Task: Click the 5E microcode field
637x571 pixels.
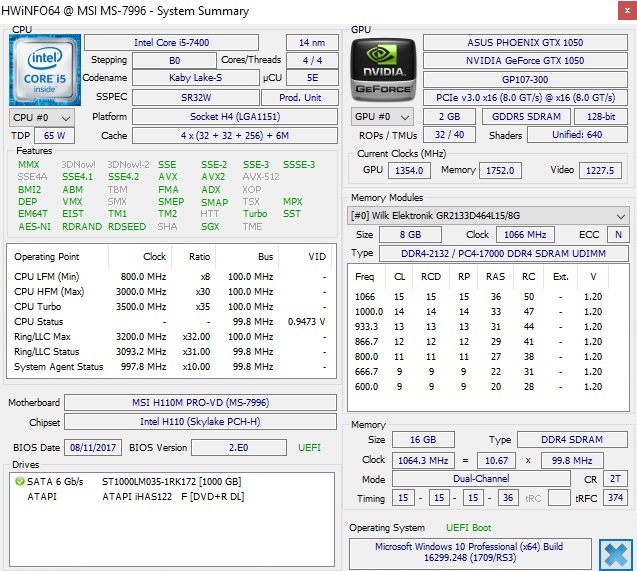Action: [x=312, y=78]
